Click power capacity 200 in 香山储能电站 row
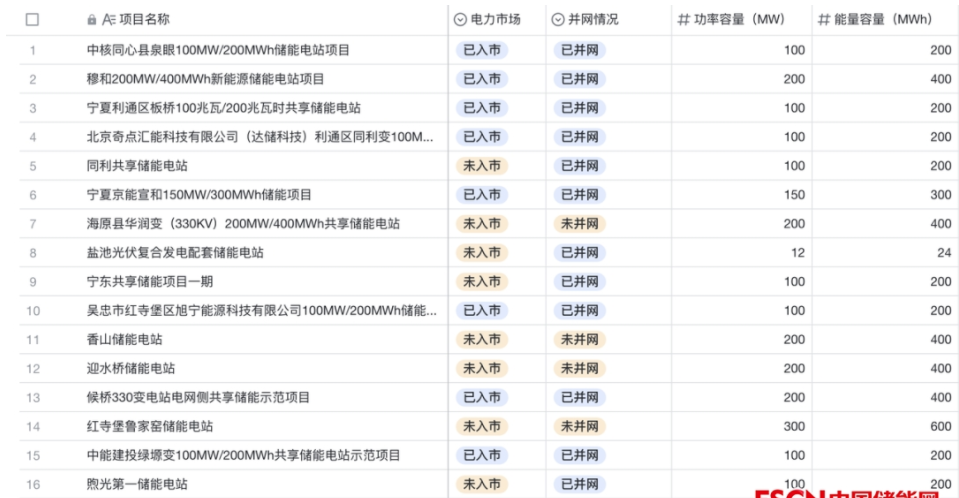 click(794, 340)
